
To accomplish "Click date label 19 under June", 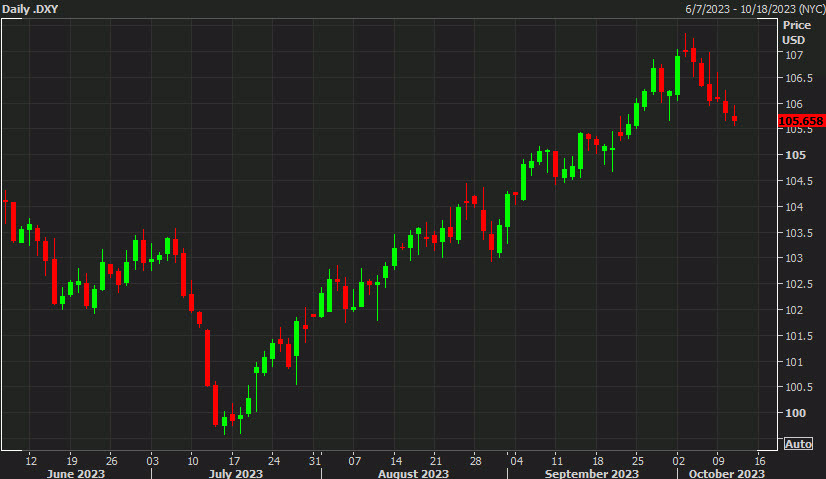I will click(72, 461).
